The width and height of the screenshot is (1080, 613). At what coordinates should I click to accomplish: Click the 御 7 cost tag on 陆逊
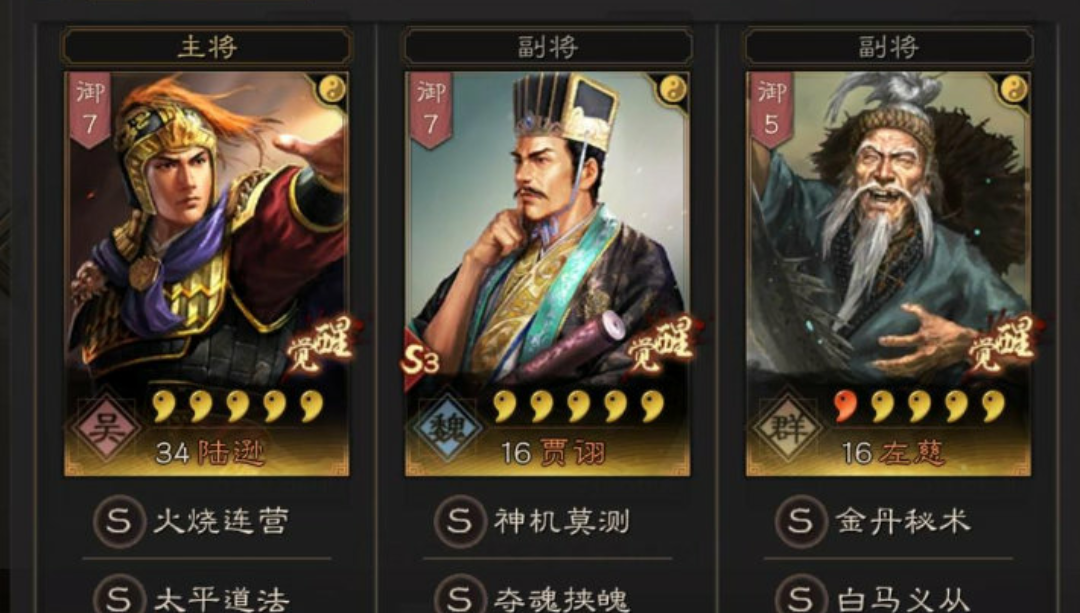(90, 109)
